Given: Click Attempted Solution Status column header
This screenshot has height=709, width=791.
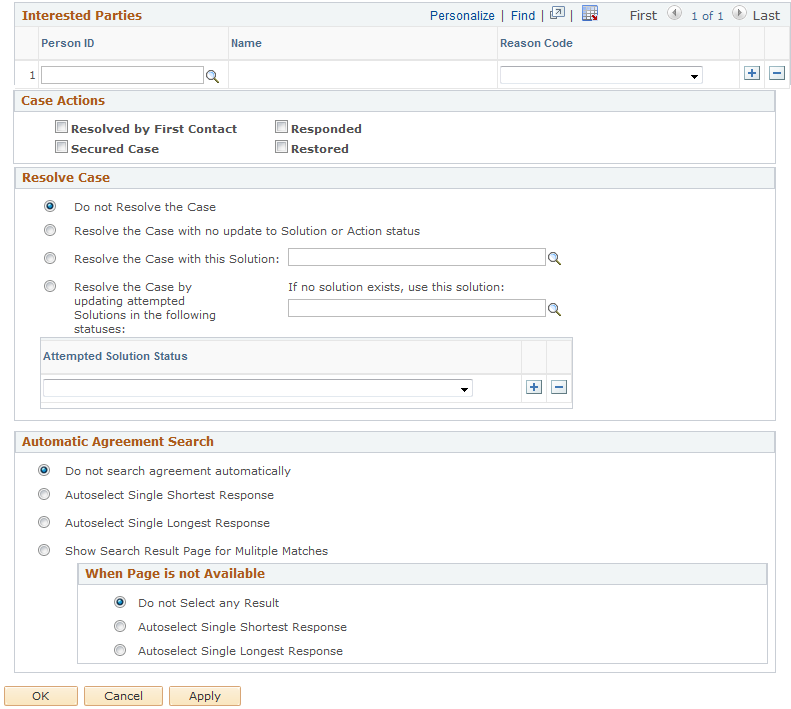Looking at the screenshot, I should tap(115, 356).
